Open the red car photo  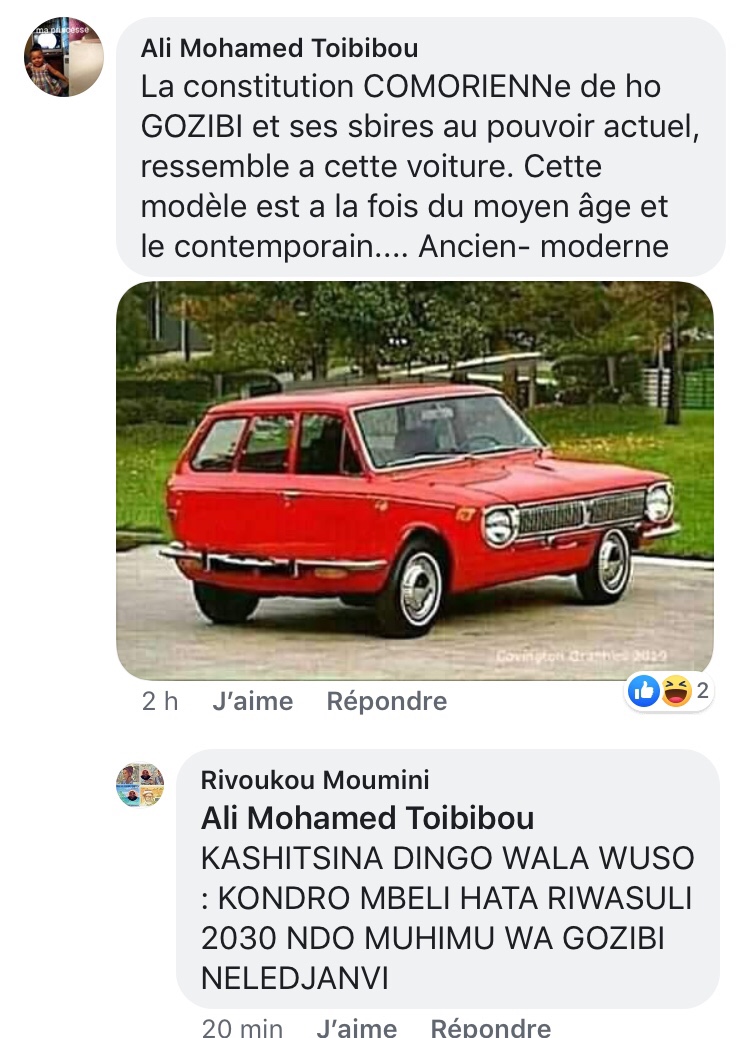[415, 481]
